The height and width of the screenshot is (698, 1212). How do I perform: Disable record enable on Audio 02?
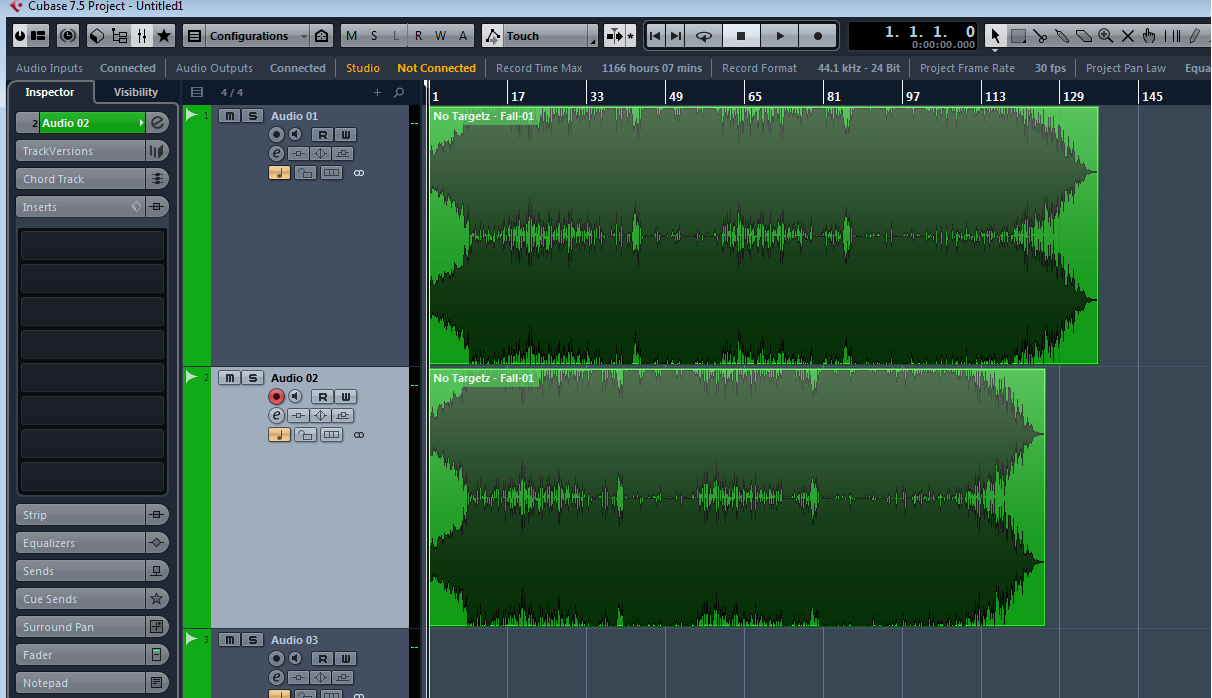277,397
